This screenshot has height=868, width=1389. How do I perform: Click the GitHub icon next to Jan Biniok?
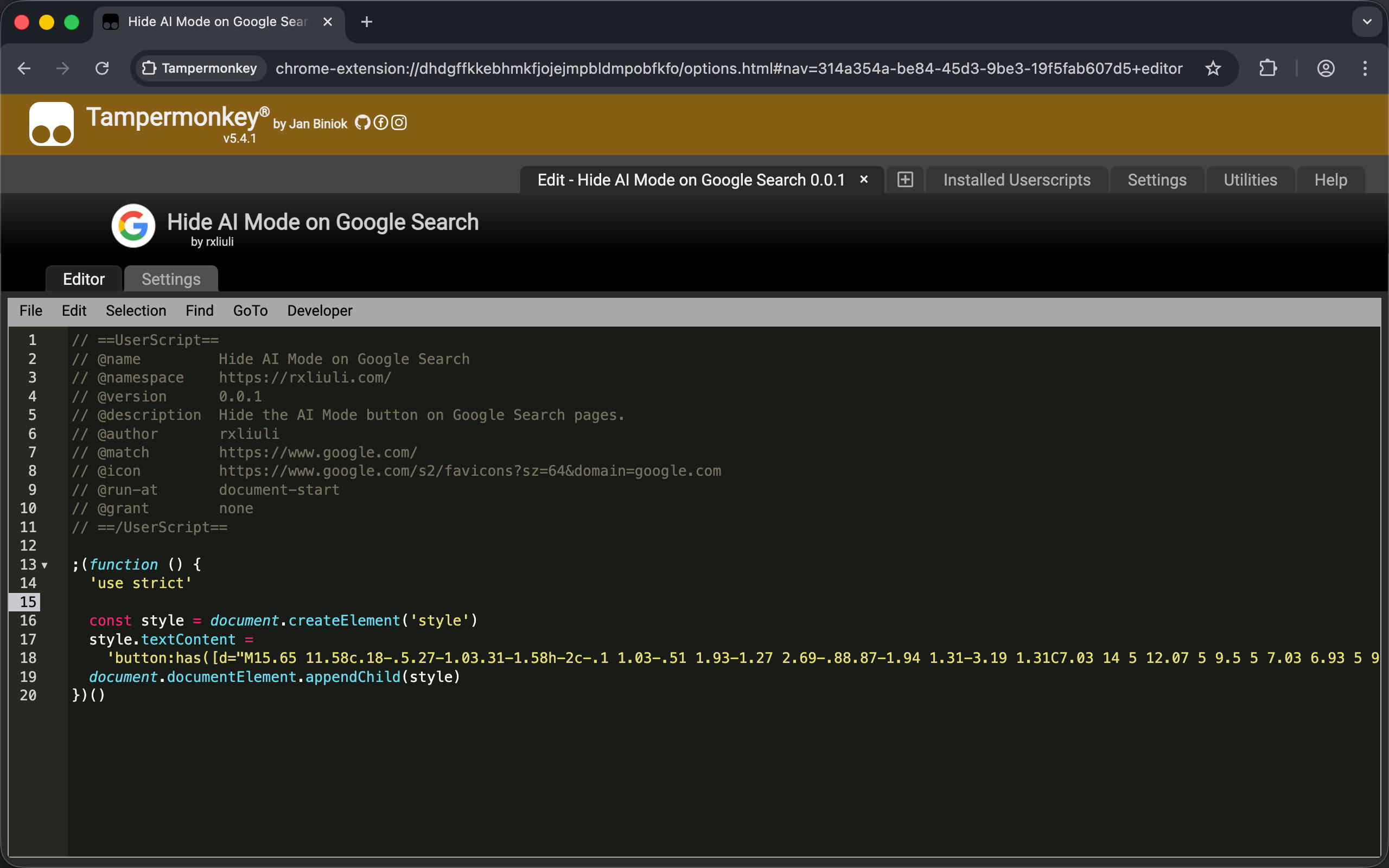pyautogui.click(x=362, y=122)
